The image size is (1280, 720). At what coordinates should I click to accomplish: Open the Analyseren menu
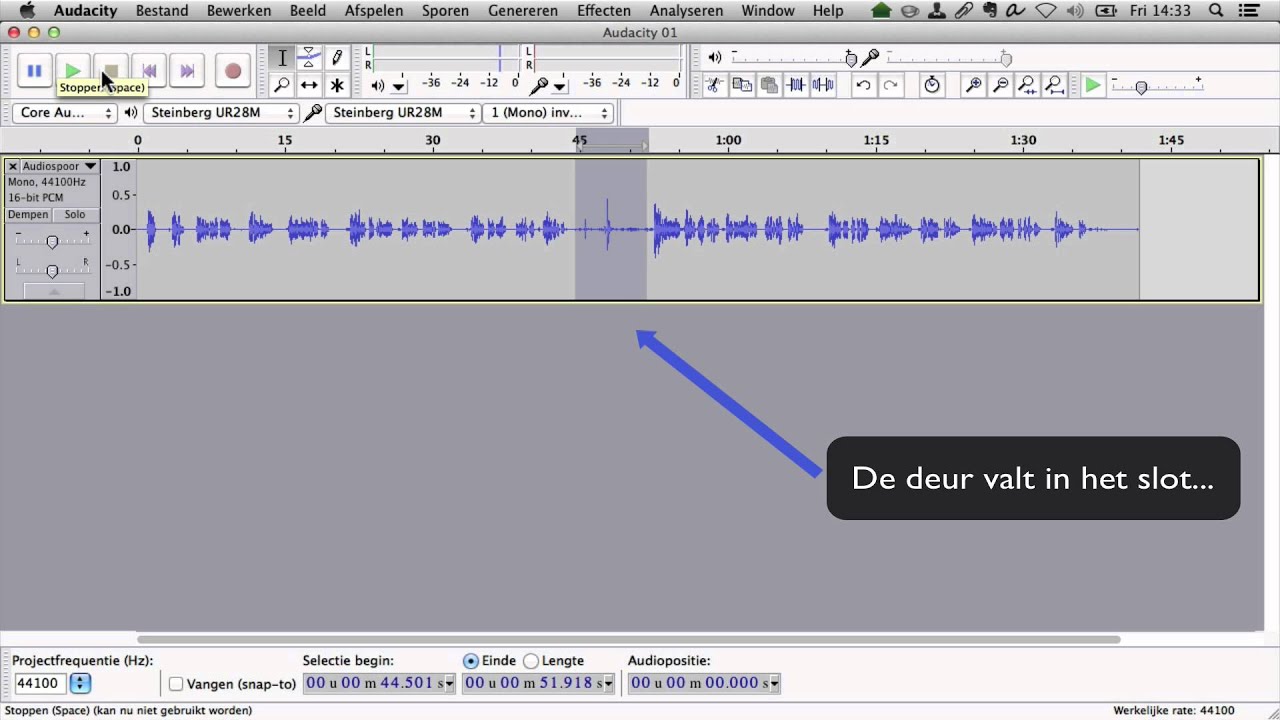686,11
